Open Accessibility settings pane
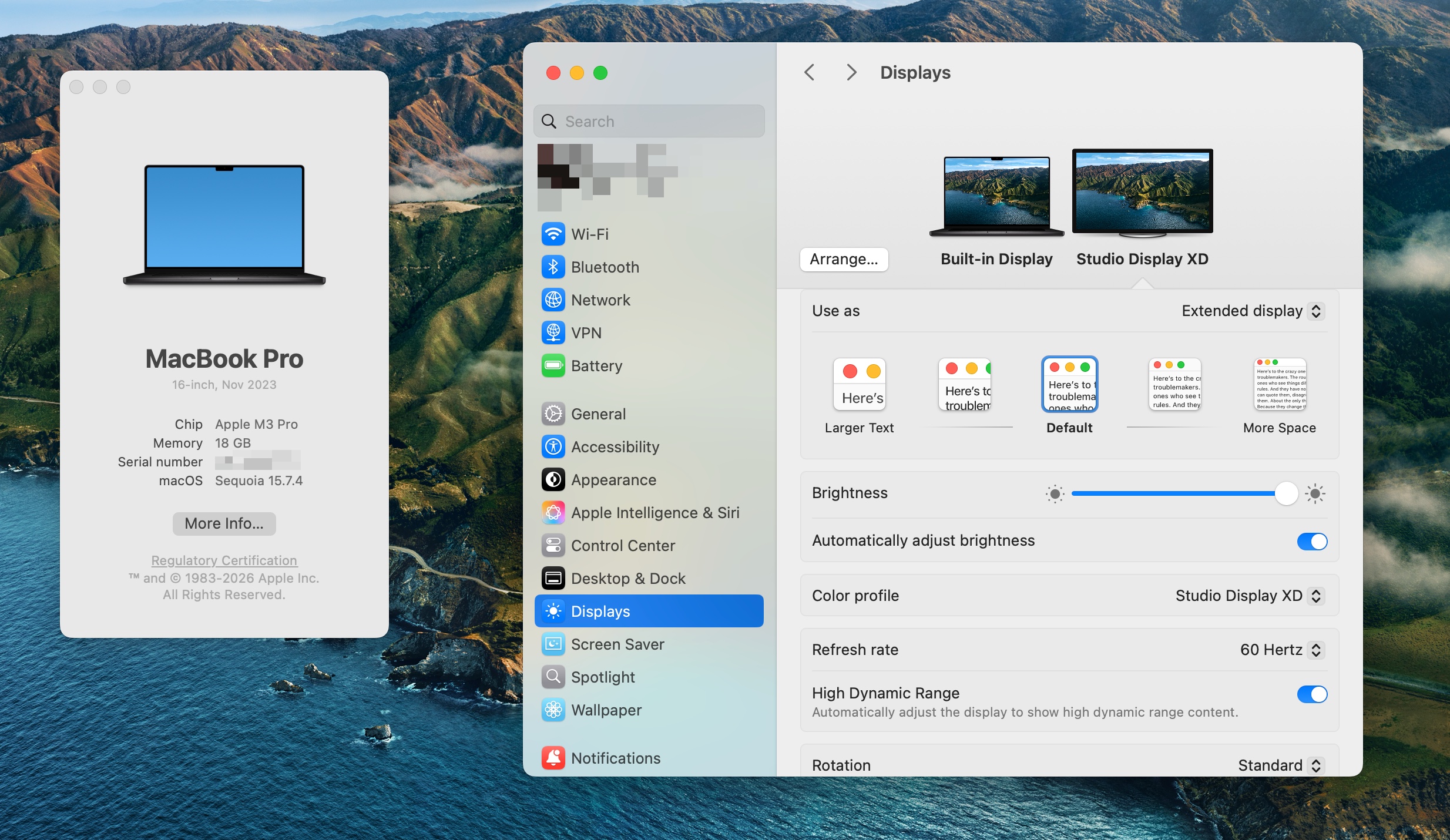The image size is (1450, 840). click(x=649, y=447)
